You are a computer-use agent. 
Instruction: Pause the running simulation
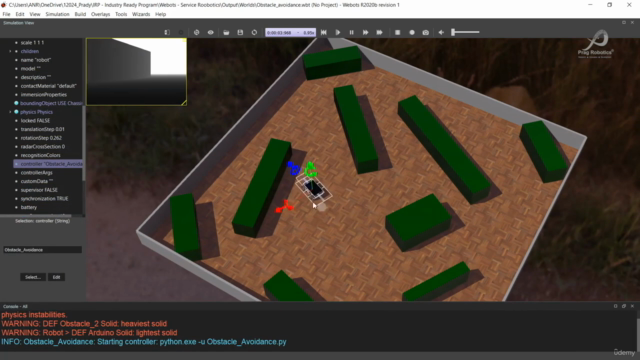[x=351, y=32]
